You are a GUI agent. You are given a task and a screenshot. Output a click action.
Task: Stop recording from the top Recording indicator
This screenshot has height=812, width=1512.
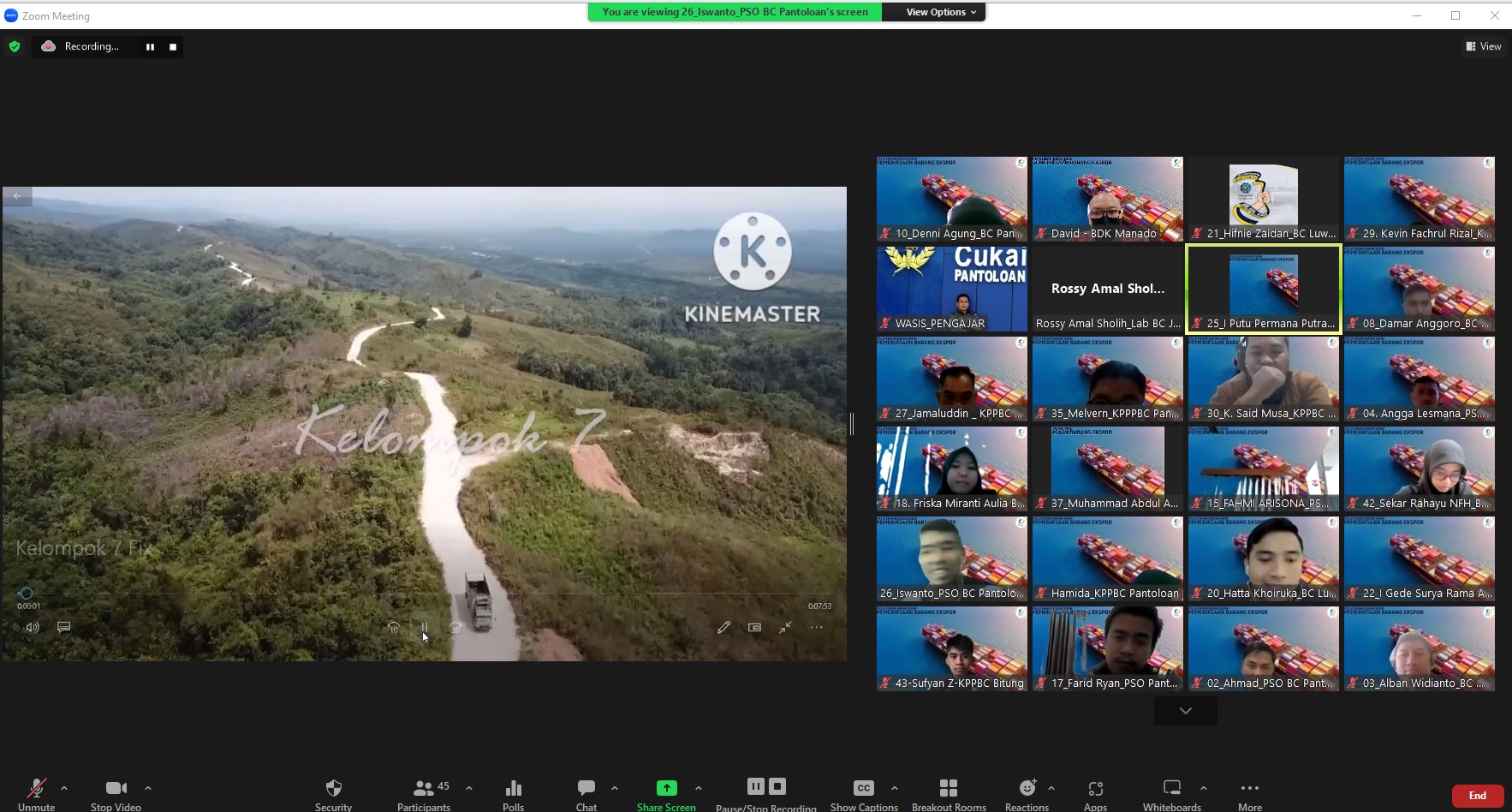click(x=173, y=47)
